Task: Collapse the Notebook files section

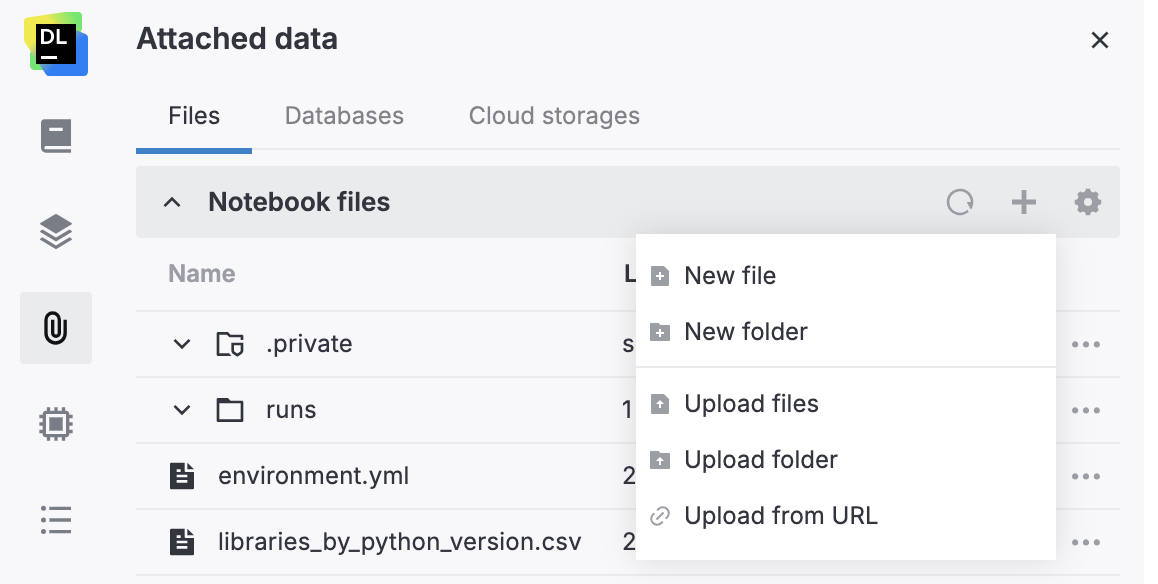Action: (173, 202)
